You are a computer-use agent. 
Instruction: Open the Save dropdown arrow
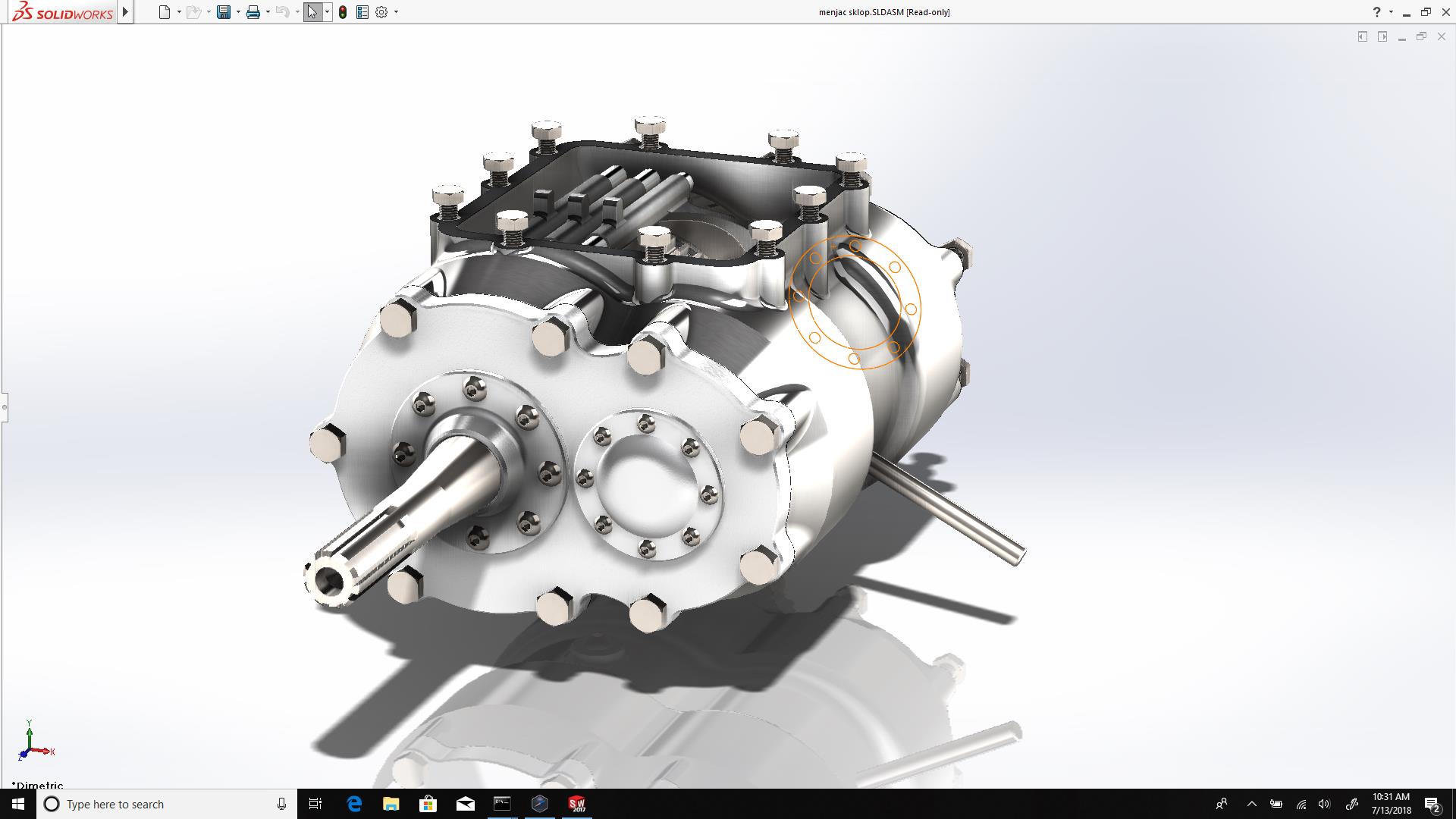pos(238,12)
